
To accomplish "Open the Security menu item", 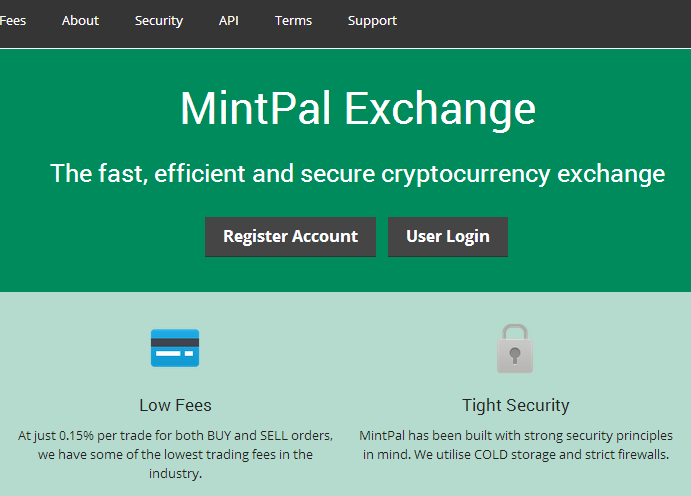I will 159,20.
